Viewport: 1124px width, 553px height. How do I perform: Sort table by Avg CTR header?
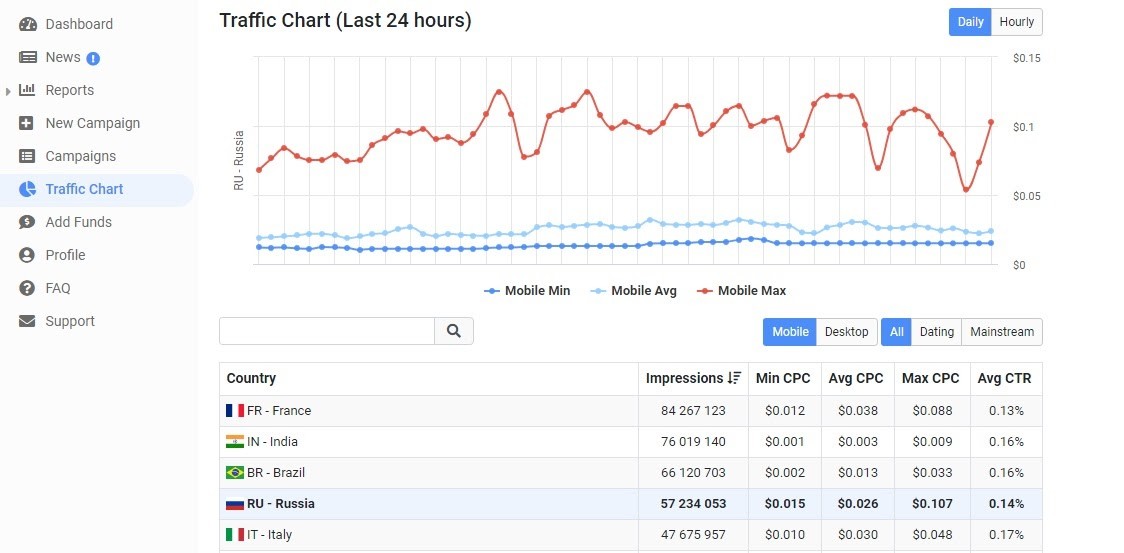1004,378
